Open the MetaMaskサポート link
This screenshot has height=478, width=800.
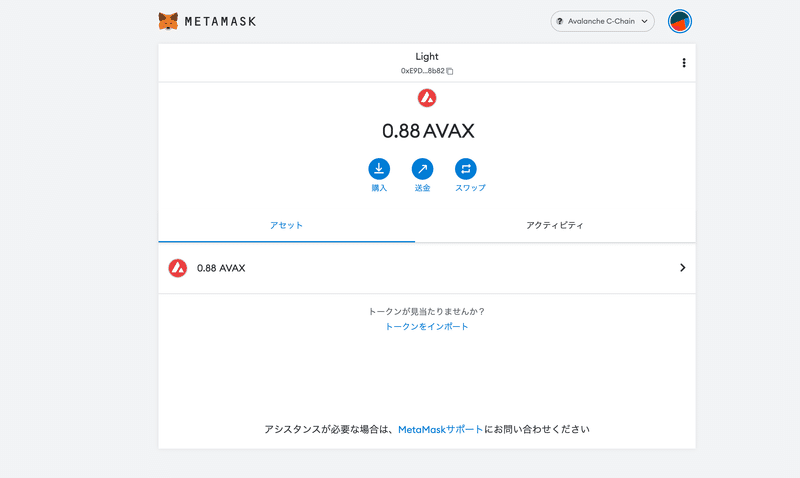[x=440, y=430]
